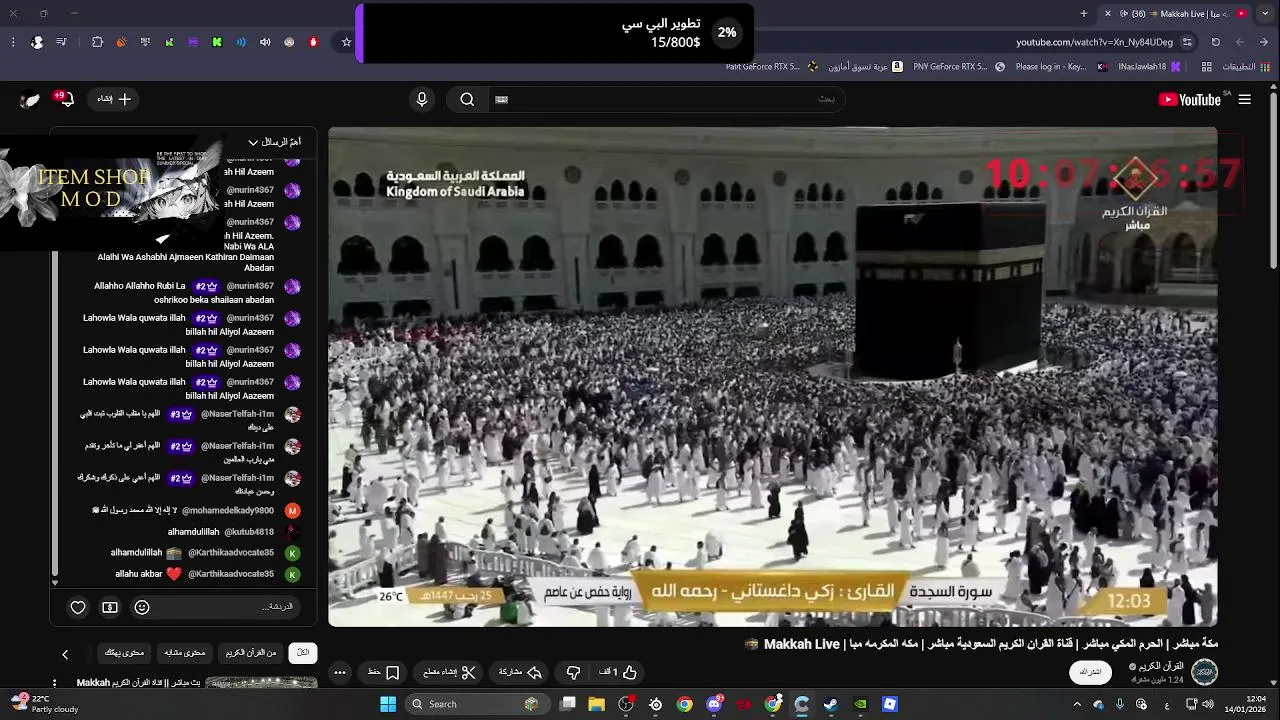Open the Windows Start menu
The image size is (1280, 720).
388,704
